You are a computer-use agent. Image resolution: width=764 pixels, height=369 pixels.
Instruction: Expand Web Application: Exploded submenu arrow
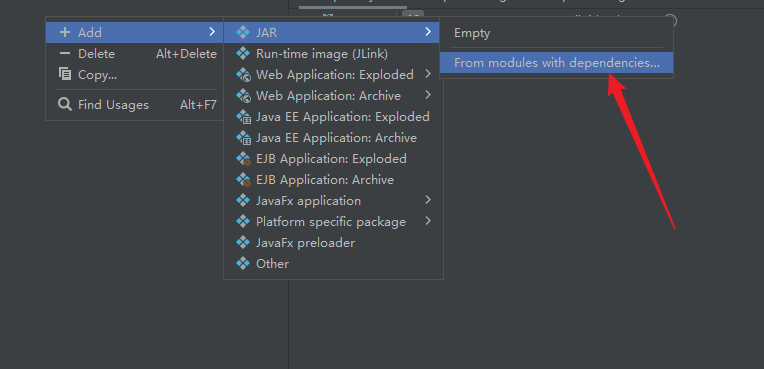[x=428, y=74]
